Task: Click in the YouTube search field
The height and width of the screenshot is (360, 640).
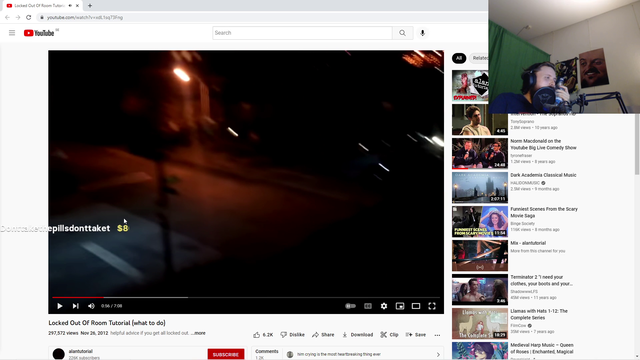Action: [x=302, y=33]
